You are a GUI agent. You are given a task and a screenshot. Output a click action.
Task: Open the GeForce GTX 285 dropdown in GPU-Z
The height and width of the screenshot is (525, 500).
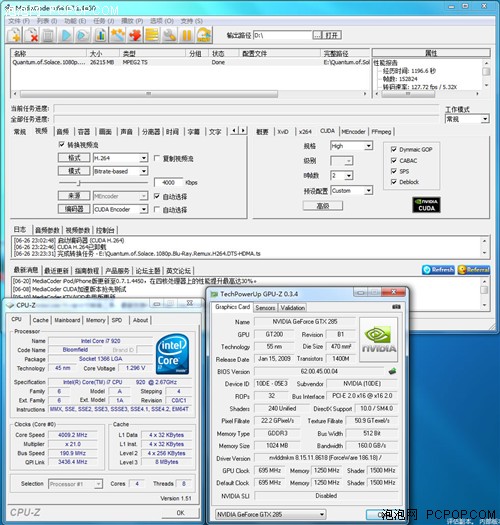coord(270,514)
